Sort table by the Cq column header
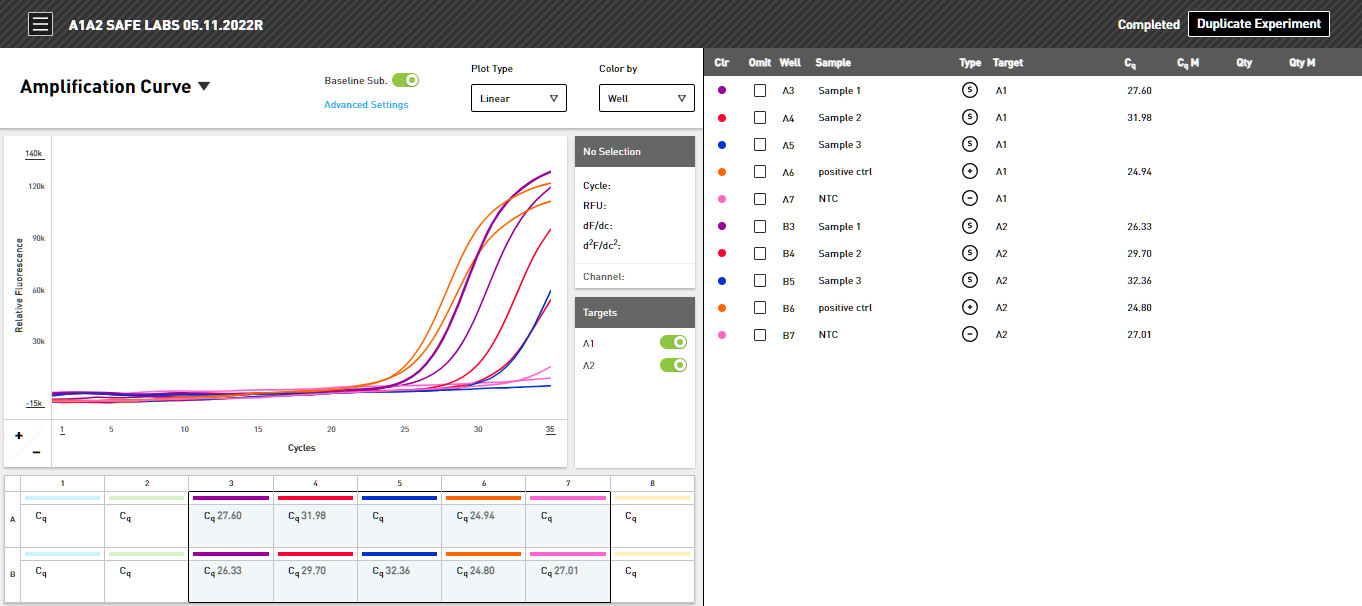This screenshot has width=1362, height=606. [x=1130, y=63]
